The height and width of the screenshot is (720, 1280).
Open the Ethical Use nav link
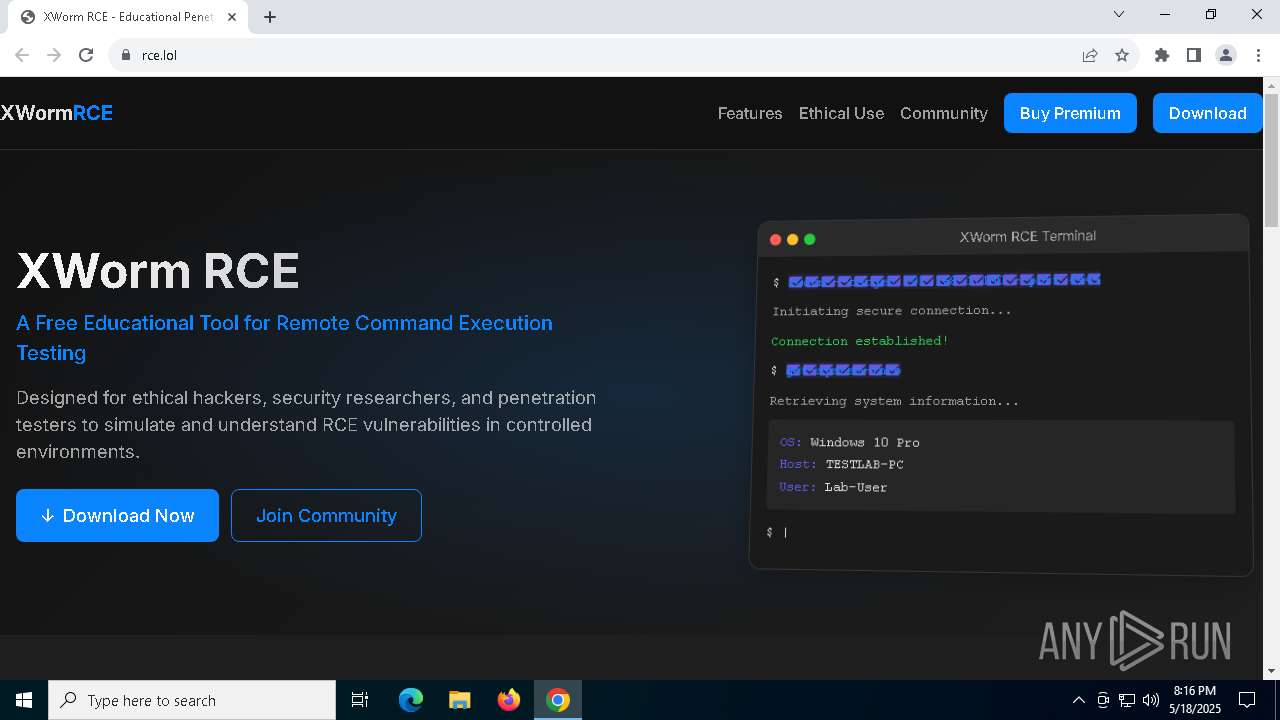click(841, 113)
